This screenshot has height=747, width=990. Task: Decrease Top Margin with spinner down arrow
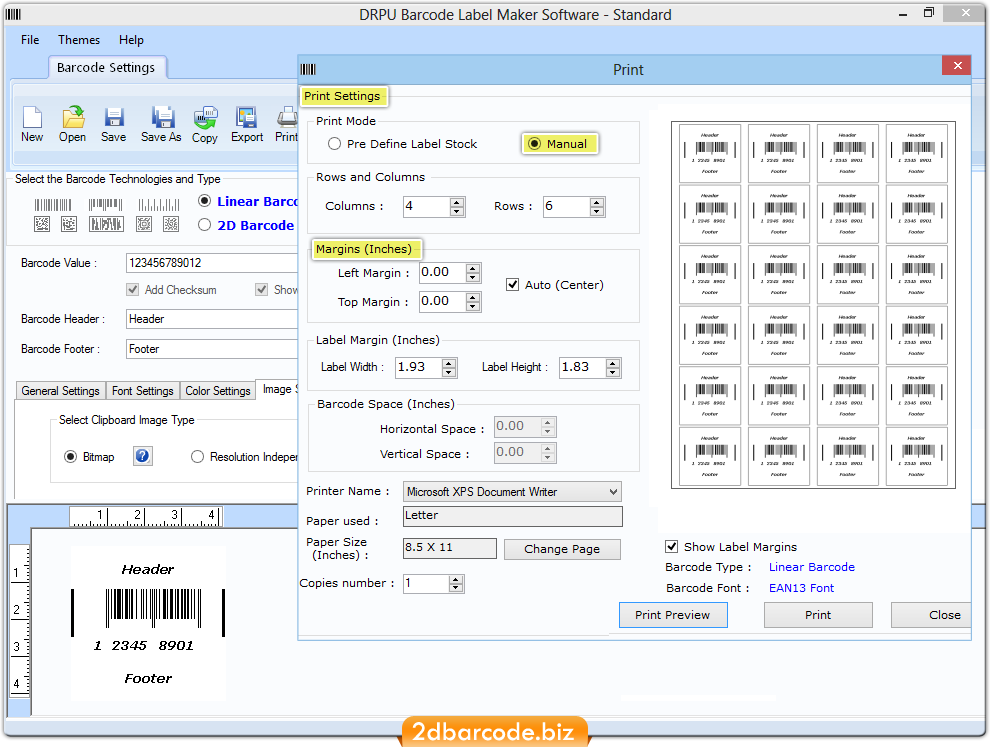(x=473, y=306)
